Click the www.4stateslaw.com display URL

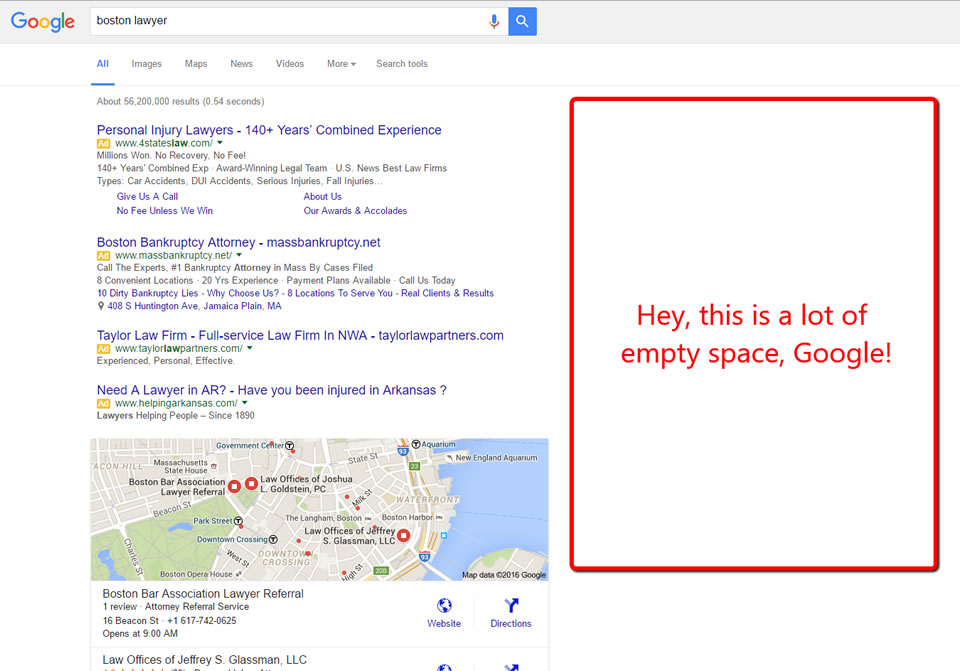point(164,143)
